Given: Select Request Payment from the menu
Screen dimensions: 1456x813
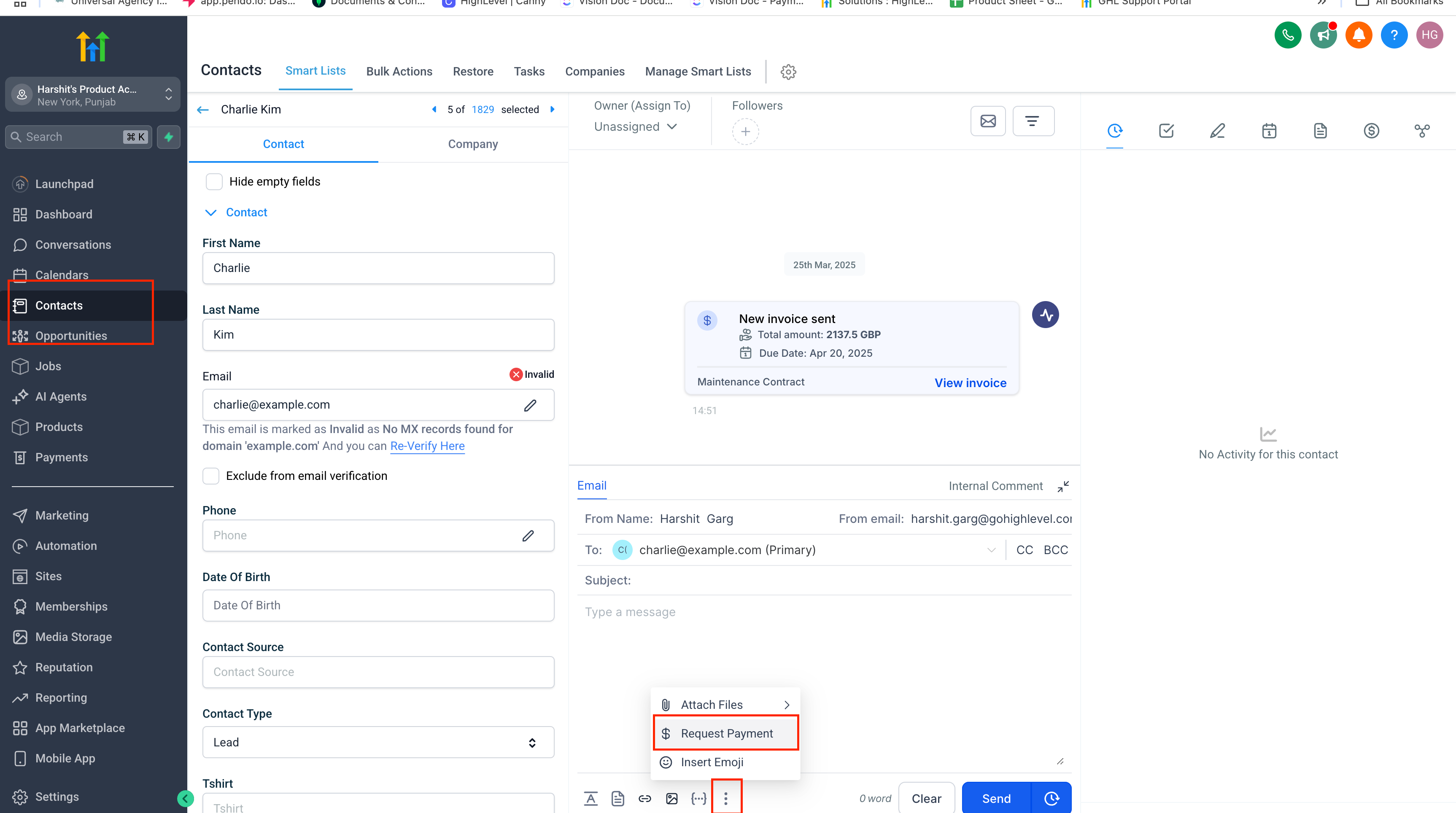Looking at the screenshot, I should coord(726,733).
